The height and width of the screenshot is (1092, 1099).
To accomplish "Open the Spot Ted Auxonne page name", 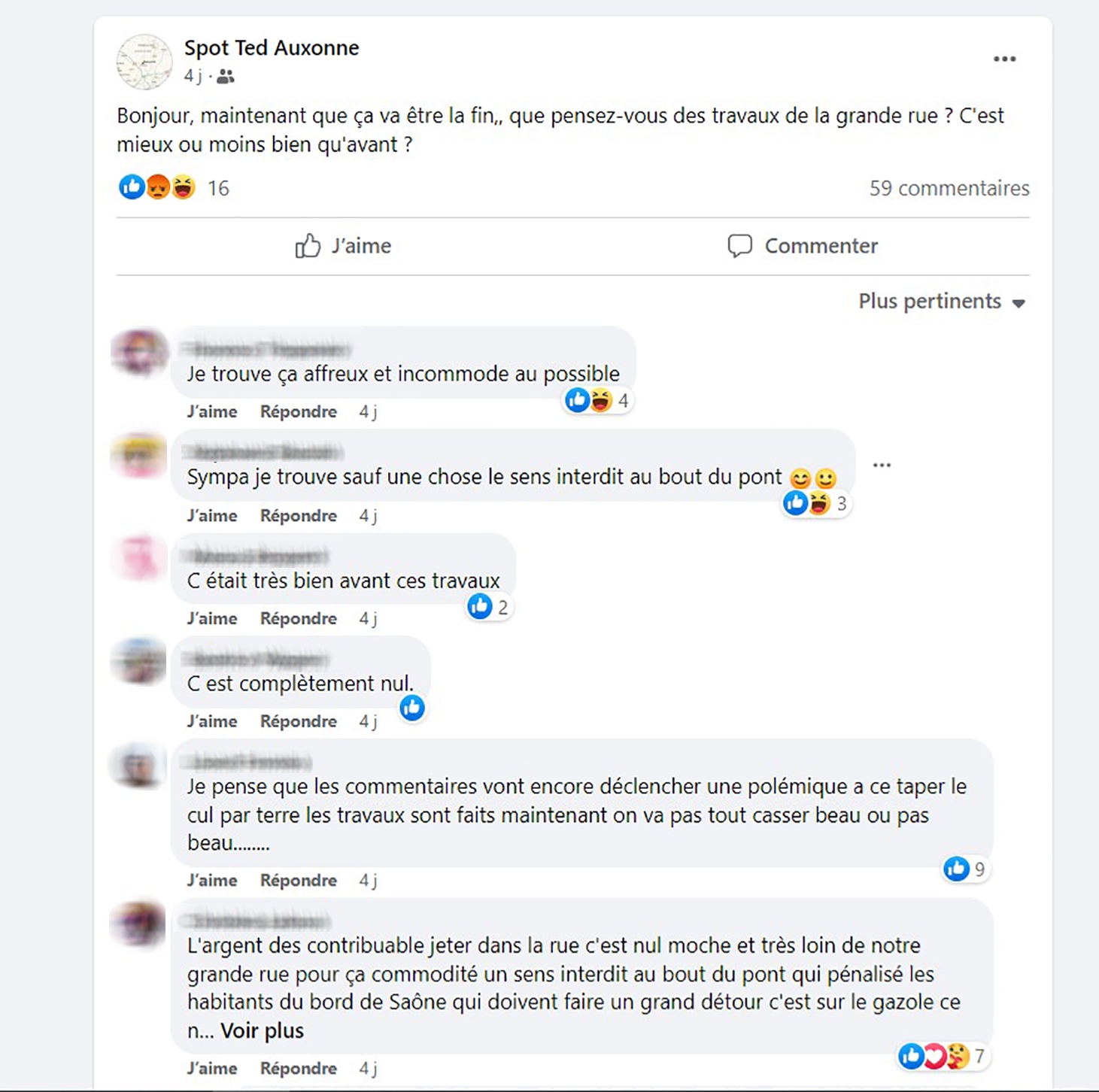I will point(272,47).
